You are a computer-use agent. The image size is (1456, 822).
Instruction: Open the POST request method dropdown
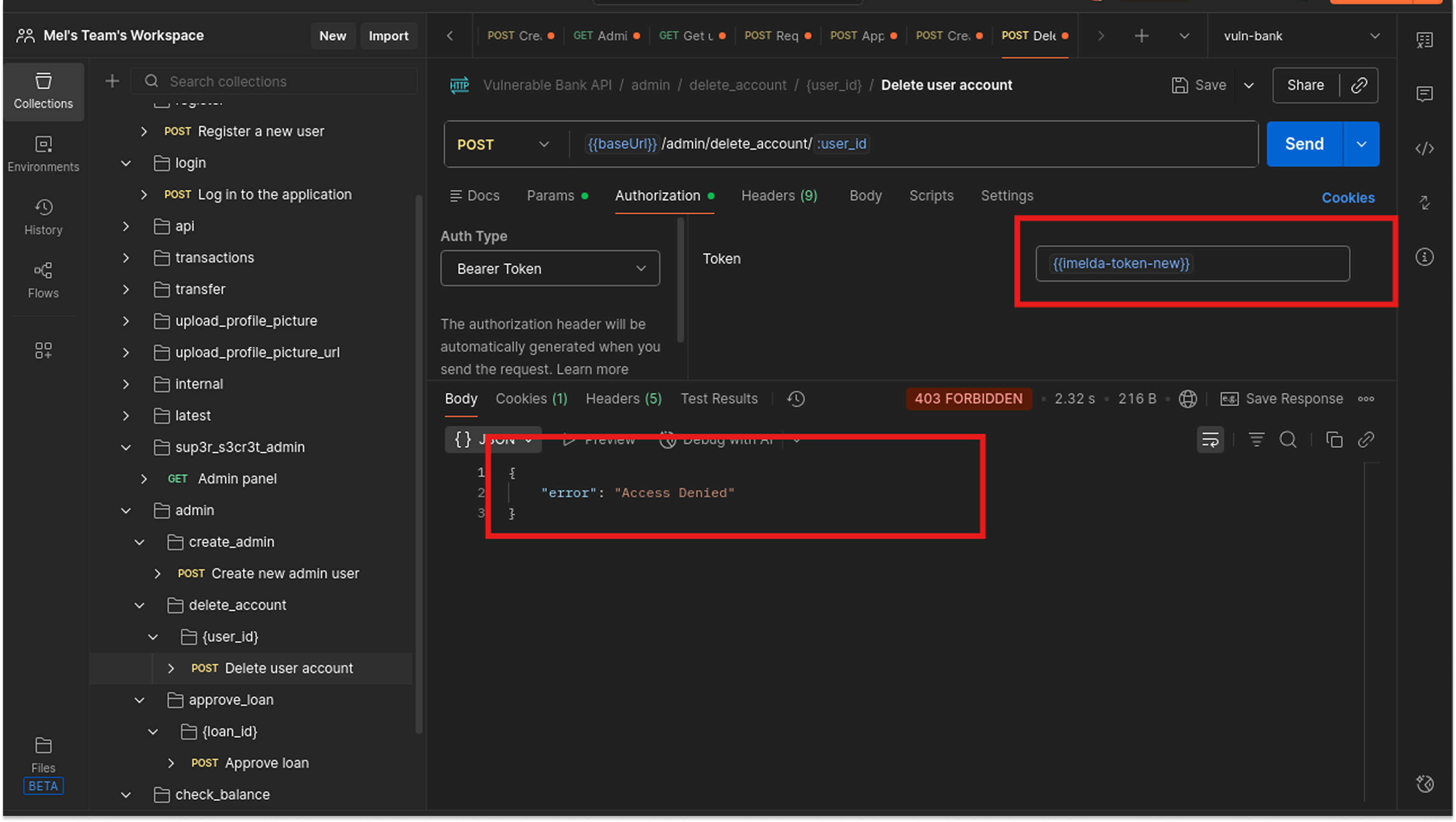coord(503,144)
